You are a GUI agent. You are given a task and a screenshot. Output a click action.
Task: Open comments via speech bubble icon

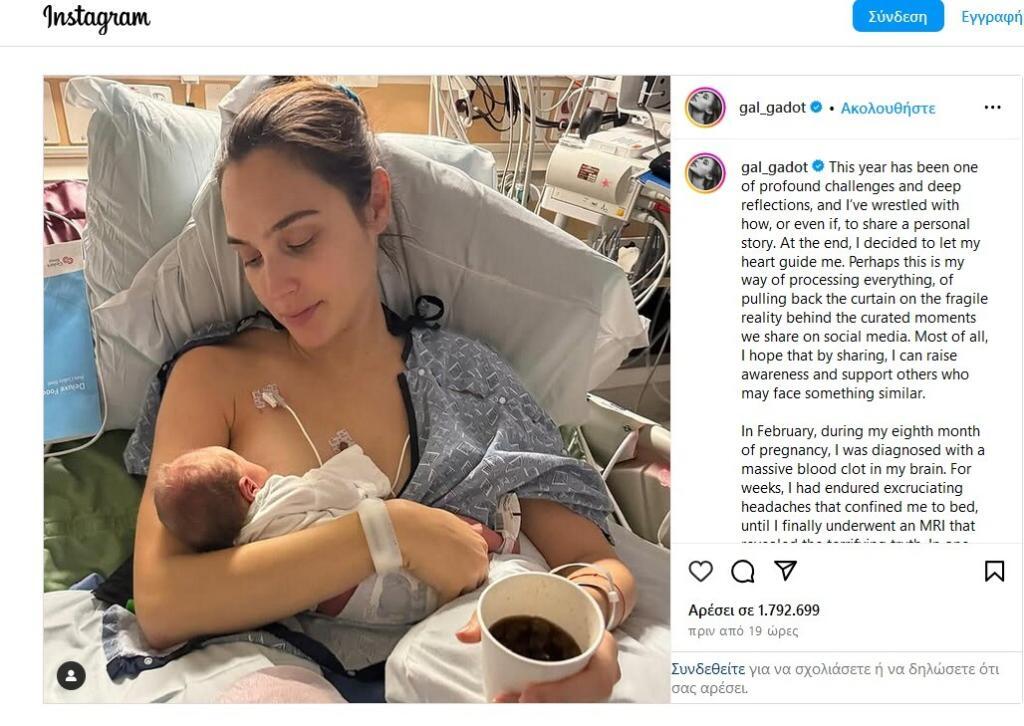743,571
